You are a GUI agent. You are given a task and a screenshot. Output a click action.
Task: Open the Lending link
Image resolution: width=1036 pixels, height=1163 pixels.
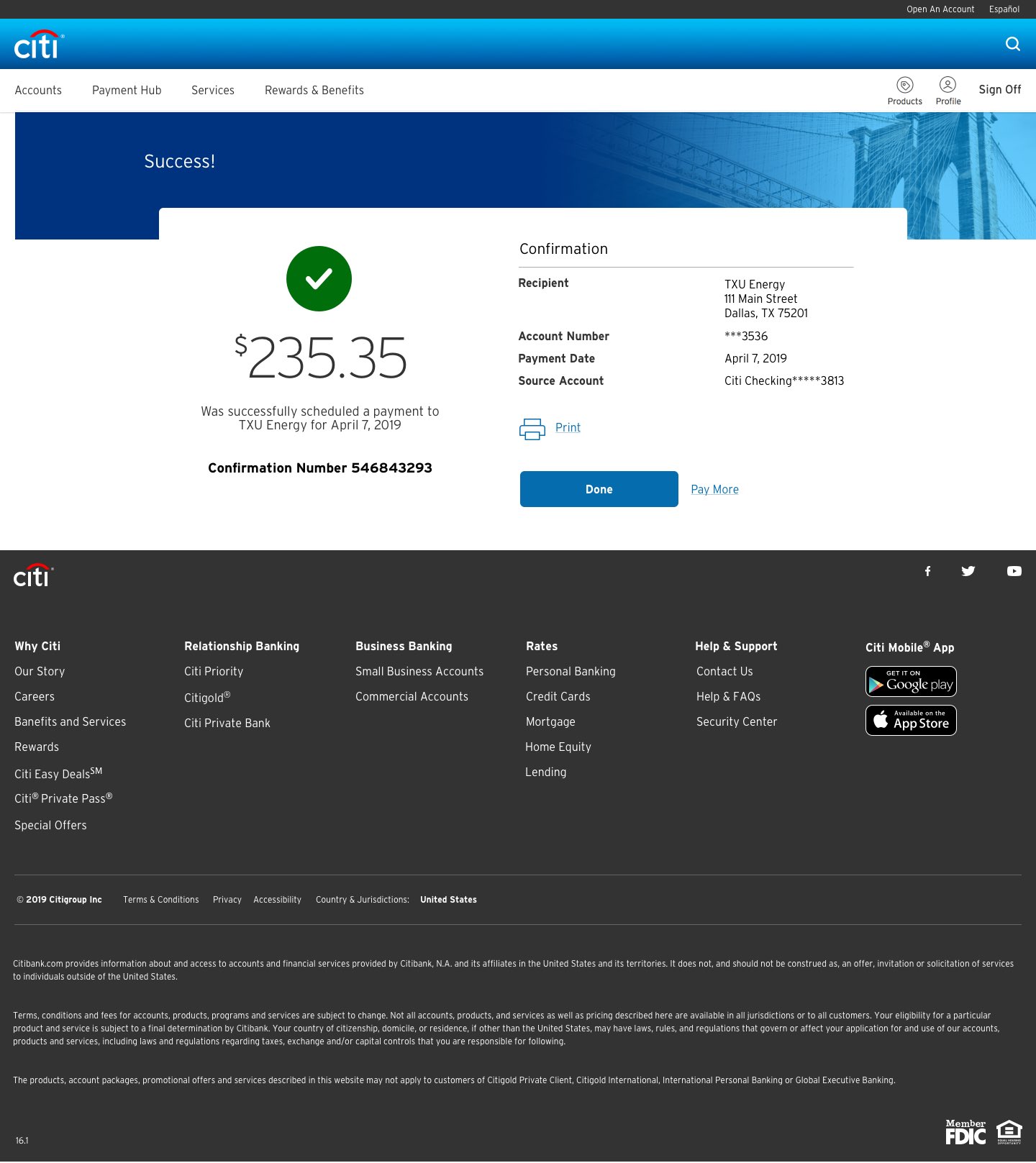(x=546, y=772)
